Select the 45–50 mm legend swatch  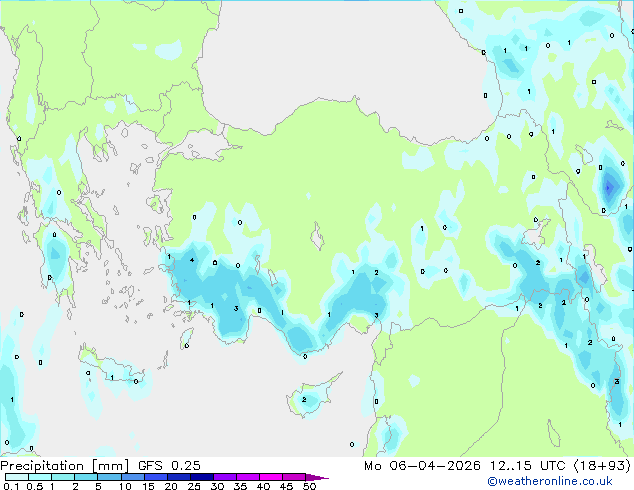(294, 477)
